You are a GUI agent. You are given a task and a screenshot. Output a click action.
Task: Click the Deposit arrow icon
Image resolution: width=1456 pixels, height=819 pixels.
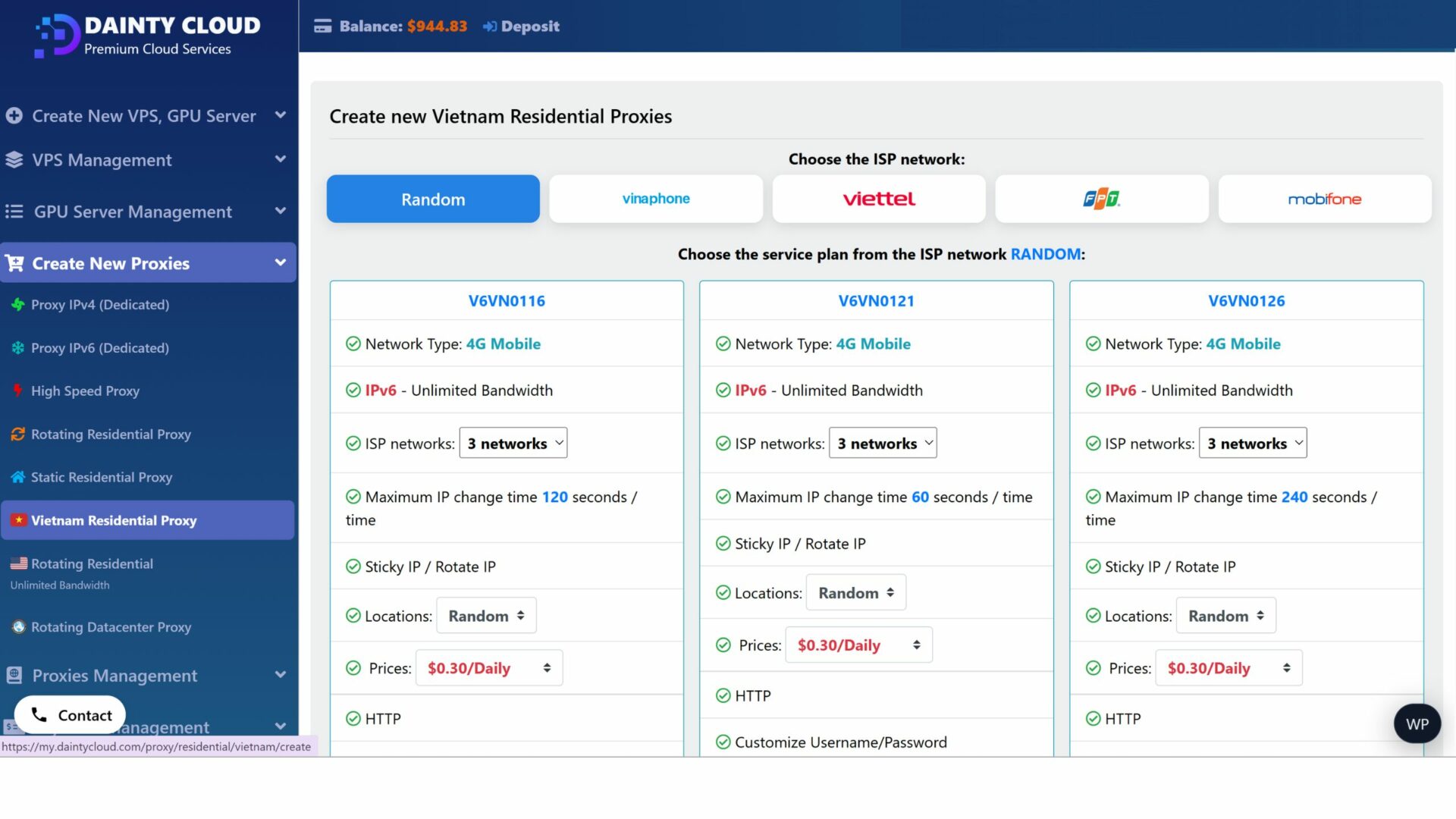pos(490,27)
